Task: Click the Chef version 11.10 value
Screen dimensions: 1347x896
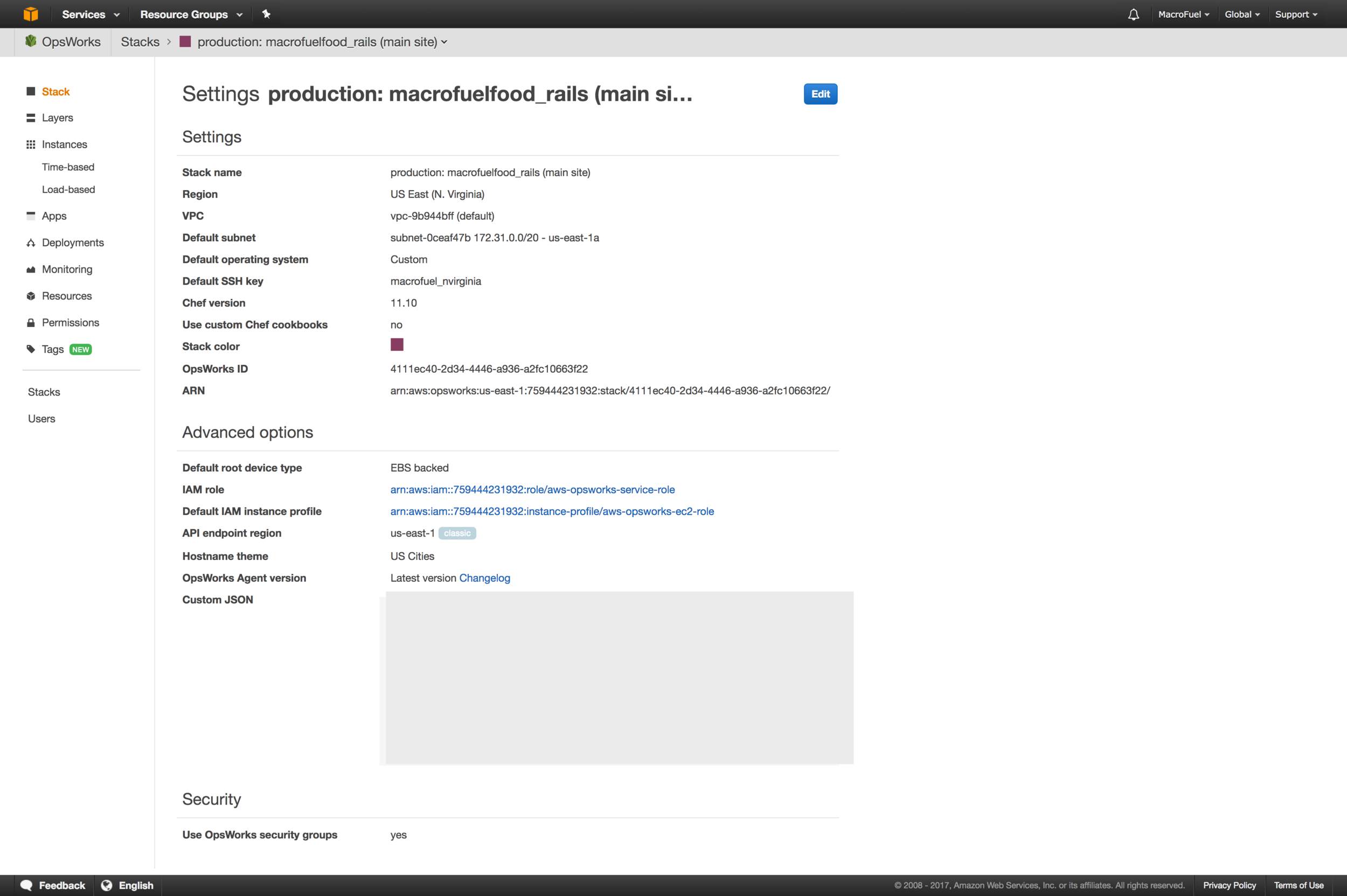Action: click(x=404, y=303)
